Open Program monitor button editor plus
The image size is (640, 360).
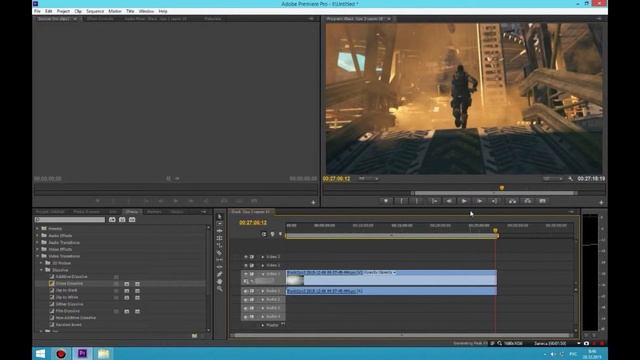(601, 202)
